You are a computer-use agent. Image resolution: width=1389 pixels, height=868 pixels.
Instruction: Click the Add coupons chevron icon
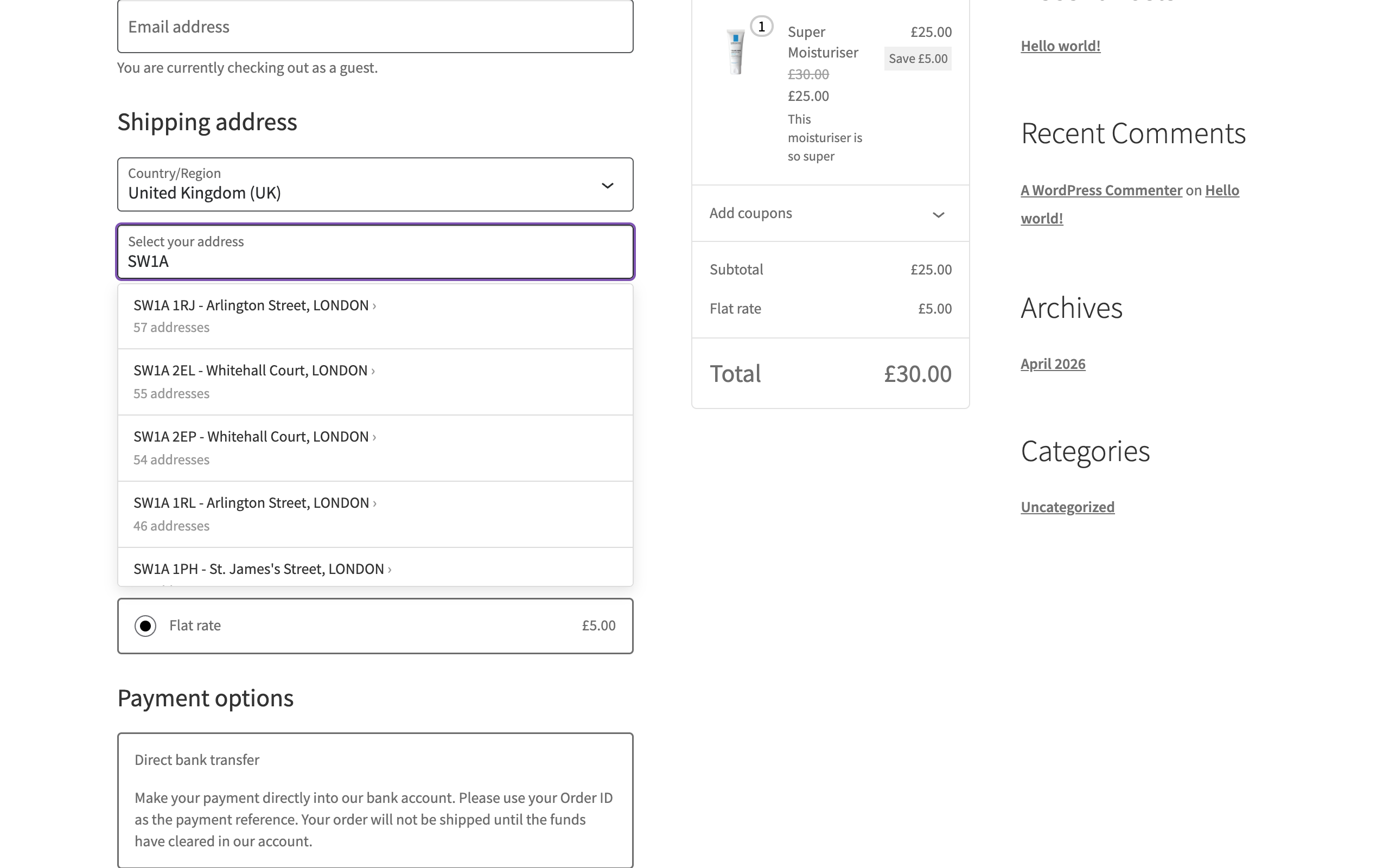tap(939, 215)
